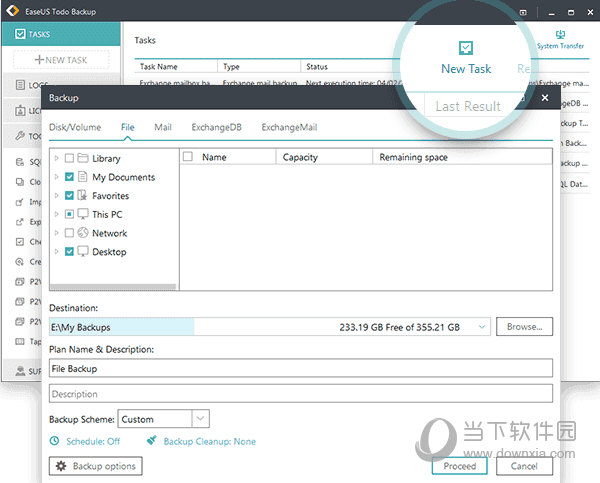This screenshot has height=483, width=600.
Task: Click the Schedule clock icon
Action: pos(55,441)
